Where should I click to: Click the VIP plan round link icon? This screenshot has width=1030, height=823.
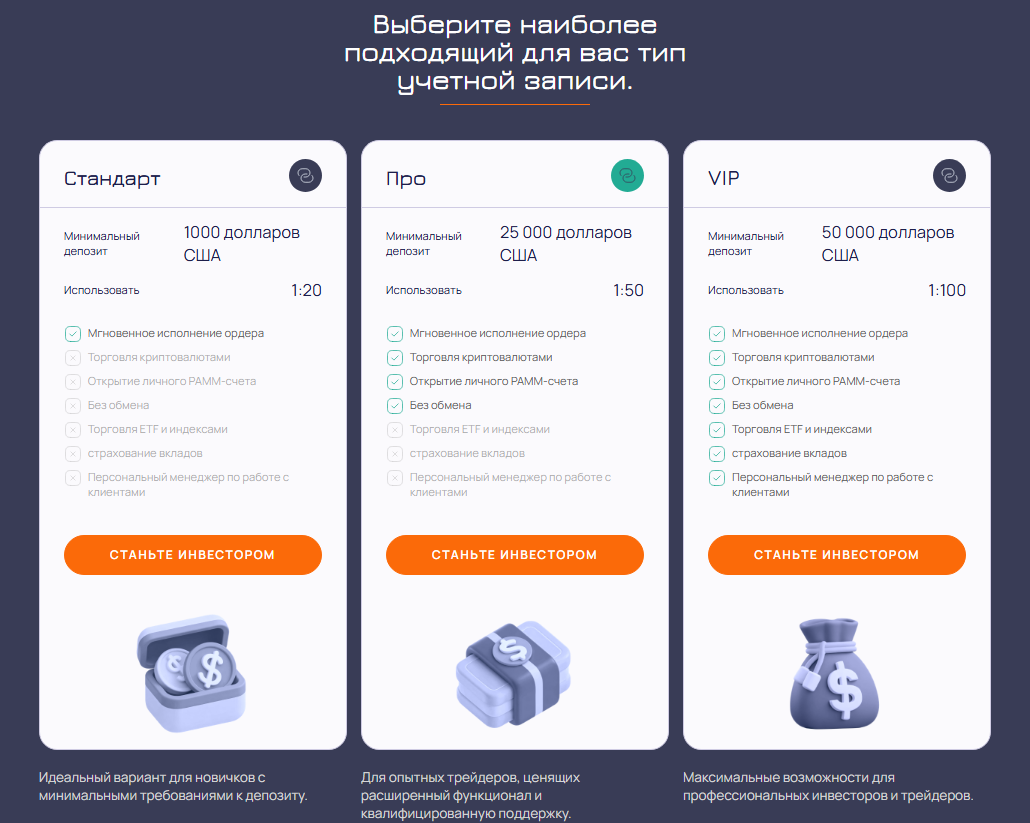tap(949, 176)
